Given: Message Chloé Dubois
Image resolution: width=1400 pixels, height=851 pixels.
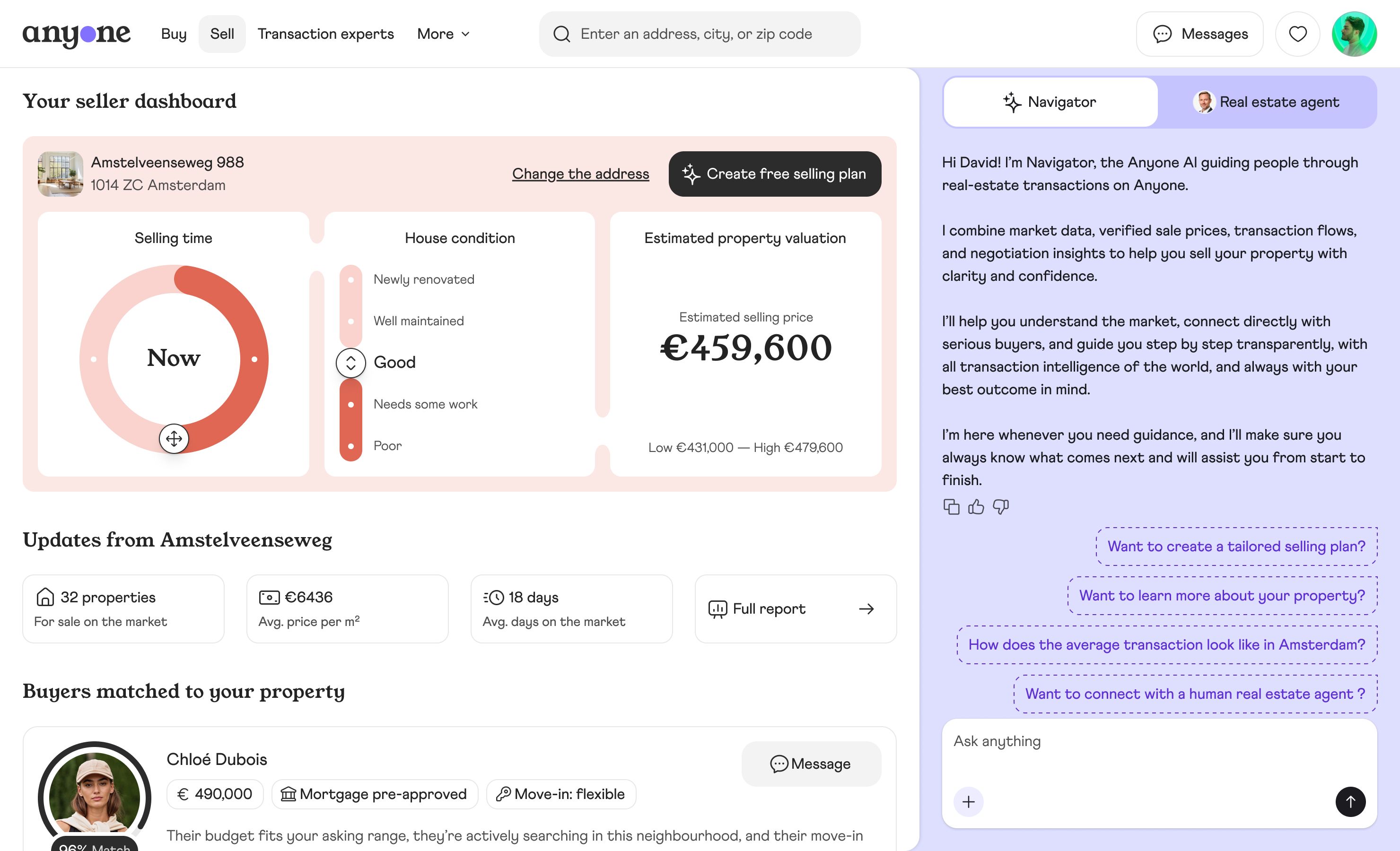Looking at the screenshot, I should coord(811,764).
